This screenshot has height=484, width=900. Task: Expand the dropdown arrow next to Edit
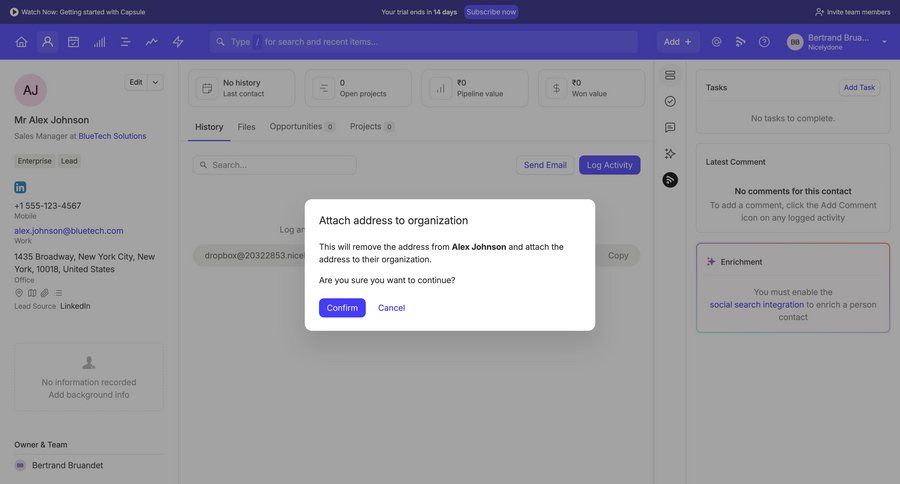click(155, 82)
